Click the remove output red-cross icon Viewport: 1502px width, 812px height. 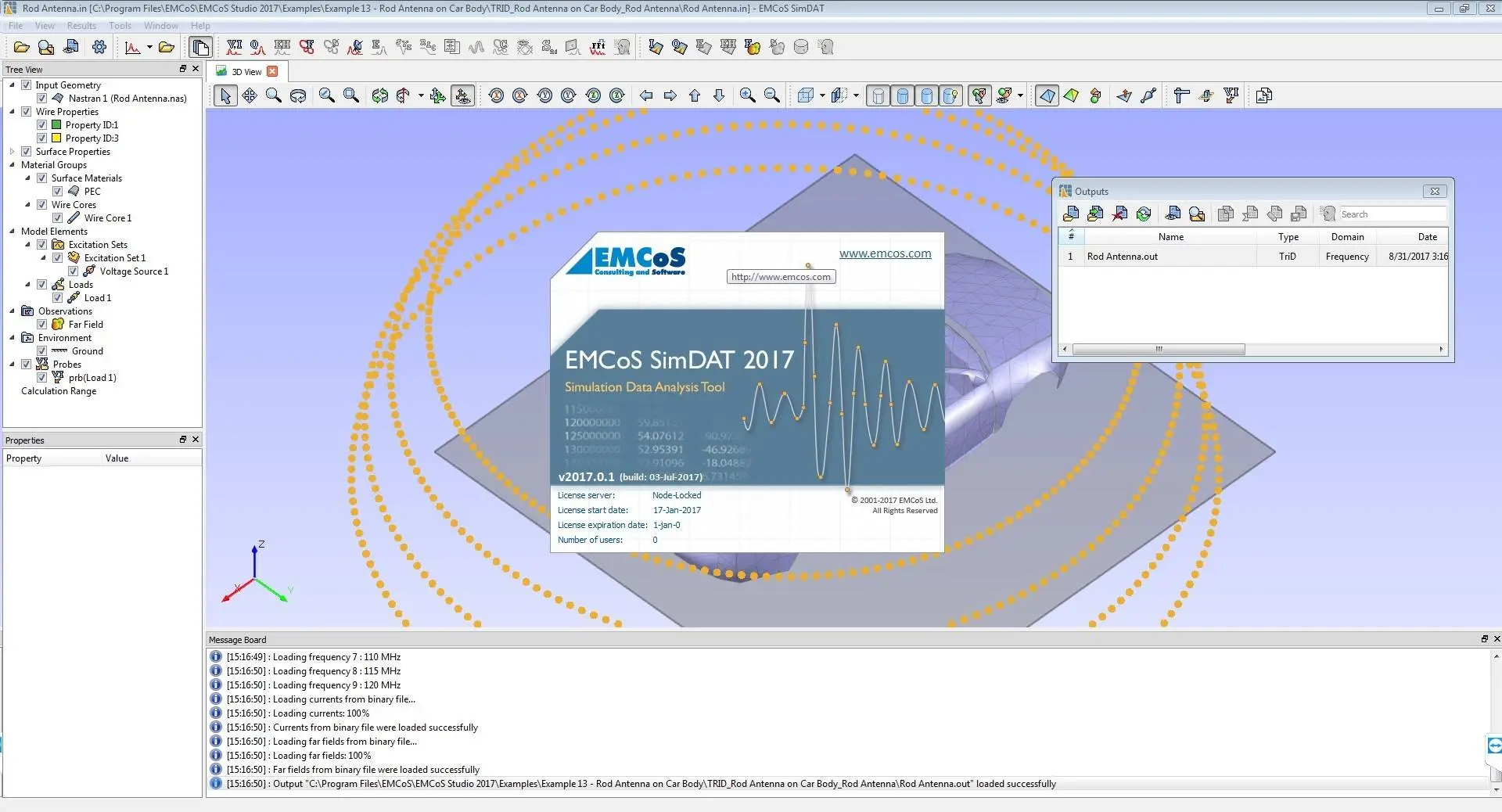tap(1119, 214)
